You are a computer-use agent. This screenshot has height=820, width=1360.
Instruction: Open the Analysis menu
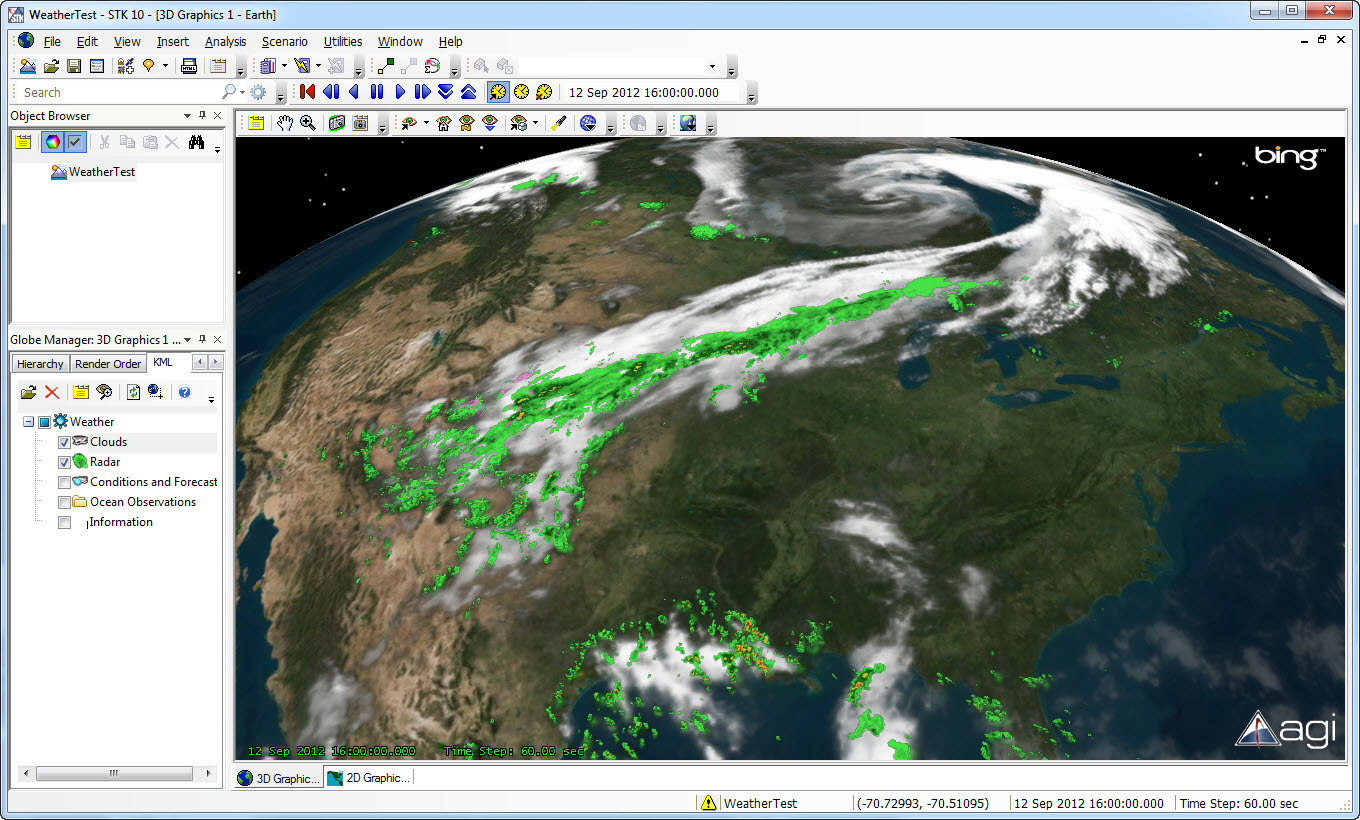[225, 42]
